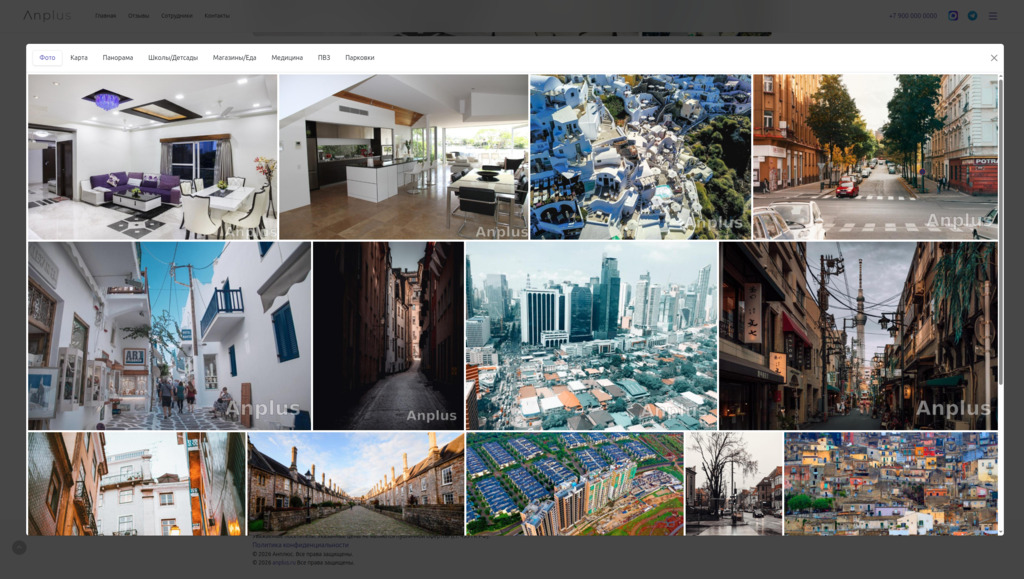This screenshot has height=579, width=1024.
Task: Switch to the Карта tab
Action: 79,58
